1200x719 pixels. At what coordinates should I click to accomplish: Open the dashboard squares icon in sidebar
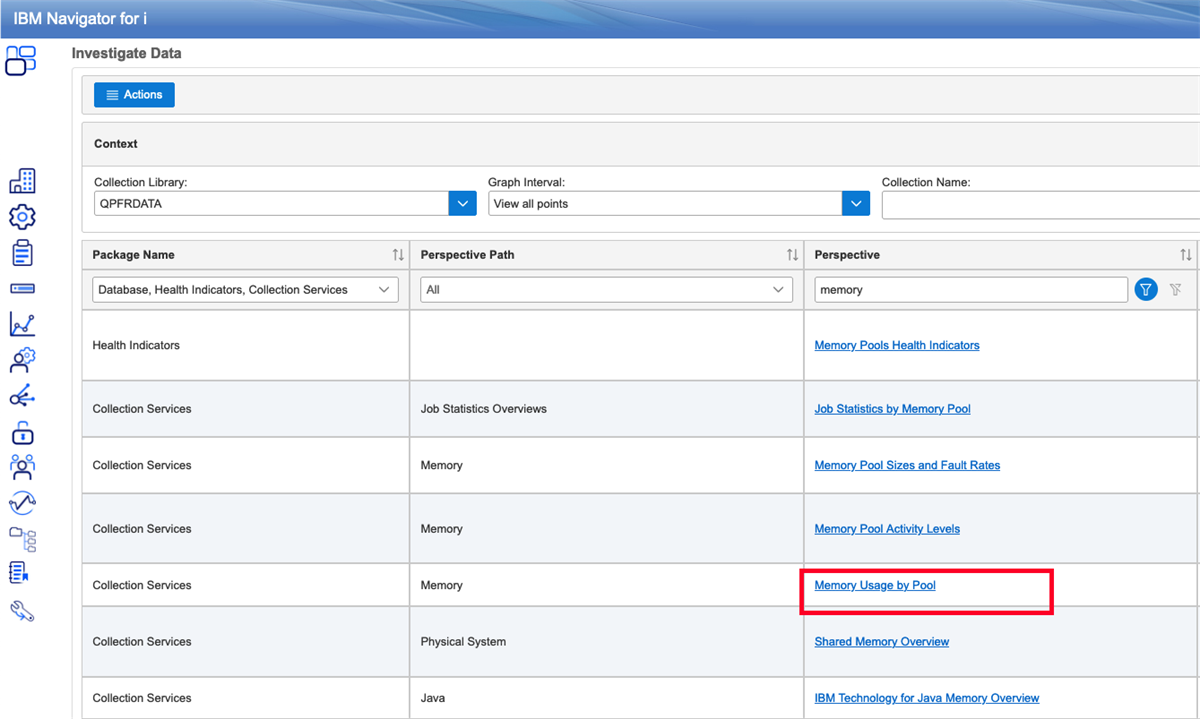point(21,61)
